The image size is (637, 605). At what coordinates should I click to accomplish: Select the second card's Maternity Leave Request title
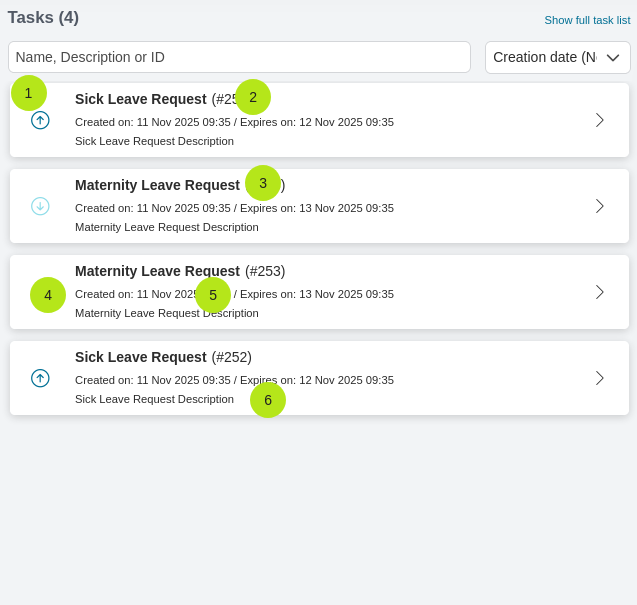click(157, 185)
